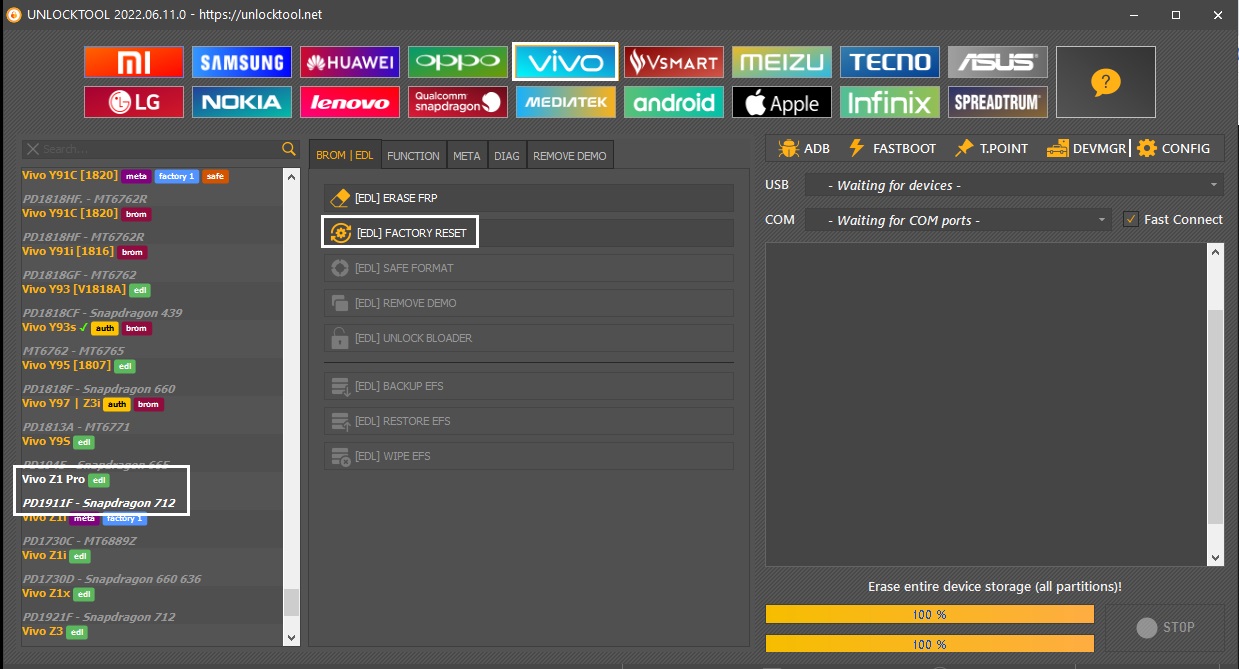Open the ADB bug tool

pyautogui.click(x=804, y=148)
